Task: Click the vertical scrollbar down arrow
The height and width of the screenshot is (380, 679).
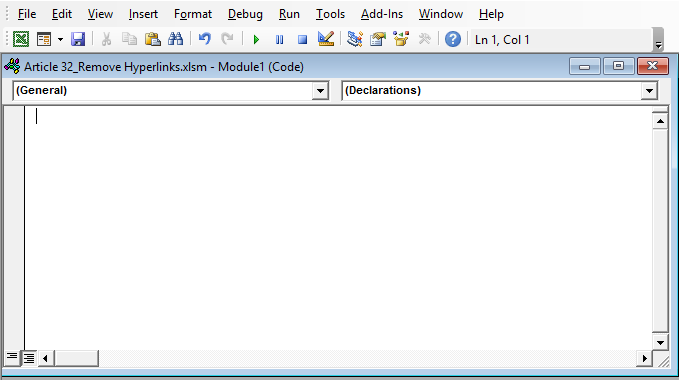Action: [x=660, y=343]
